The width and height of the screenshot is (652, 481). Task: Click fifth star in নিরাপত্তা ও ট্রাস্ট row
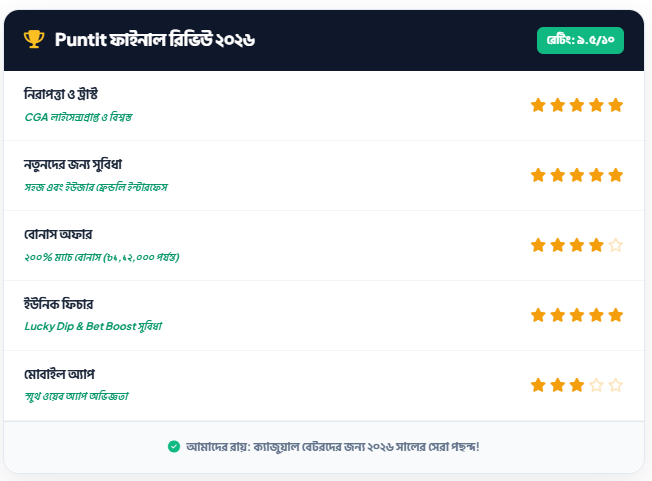tap(616, 105)
